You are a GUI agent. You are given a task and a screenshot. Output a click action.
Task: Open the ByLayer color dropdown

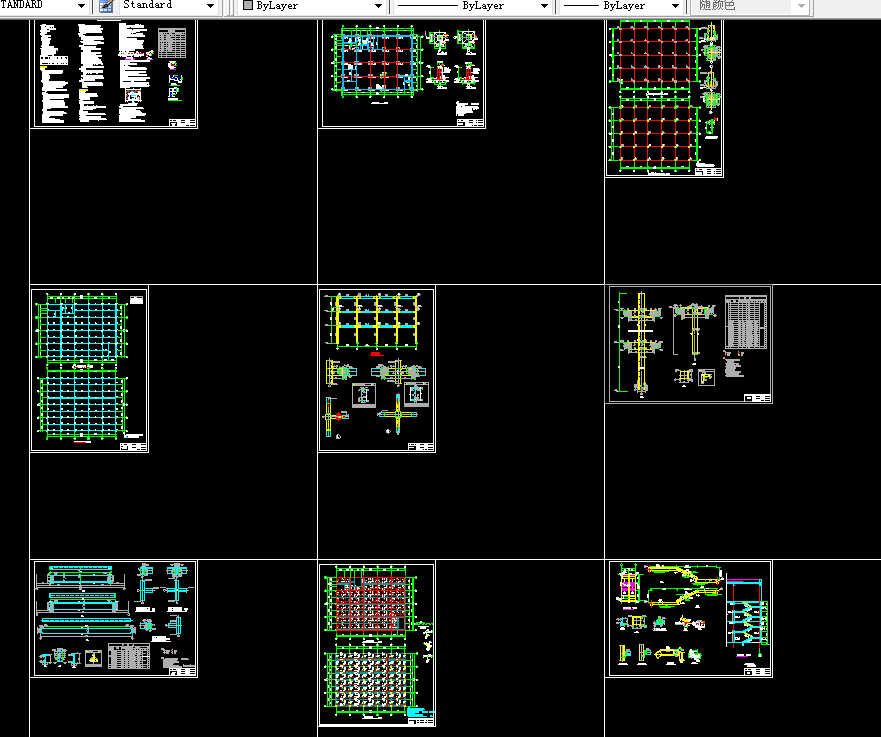[x=378, y=6]
